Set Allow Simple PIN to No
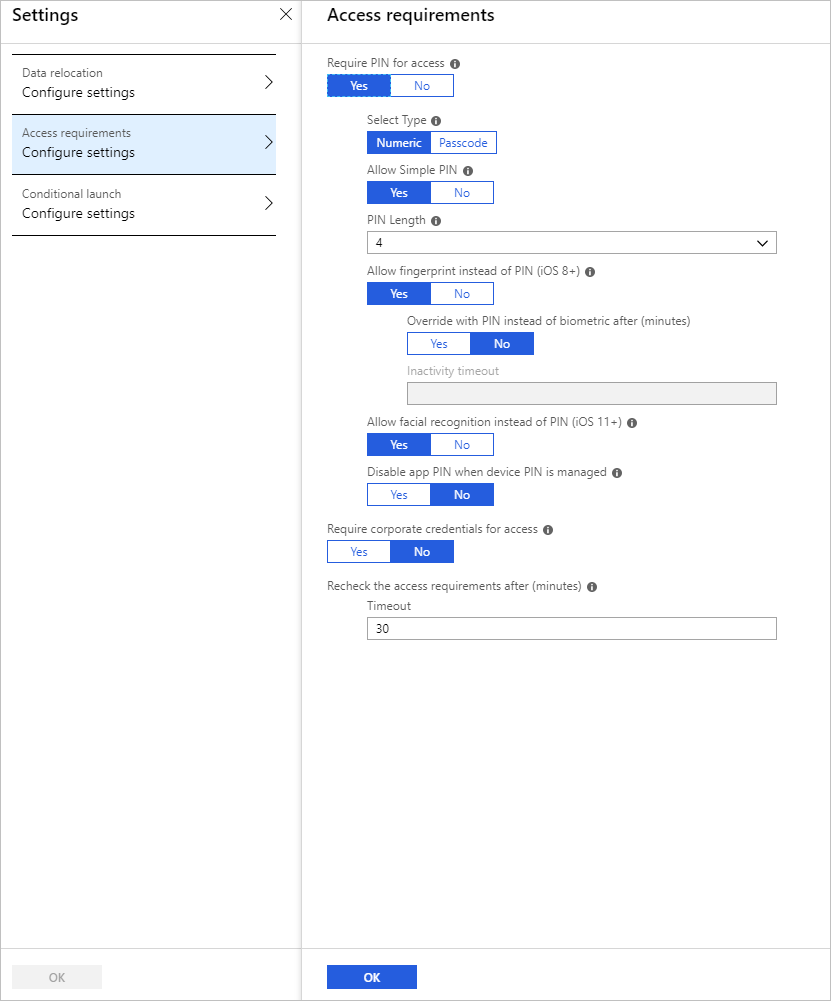 [x=462, y=193]
